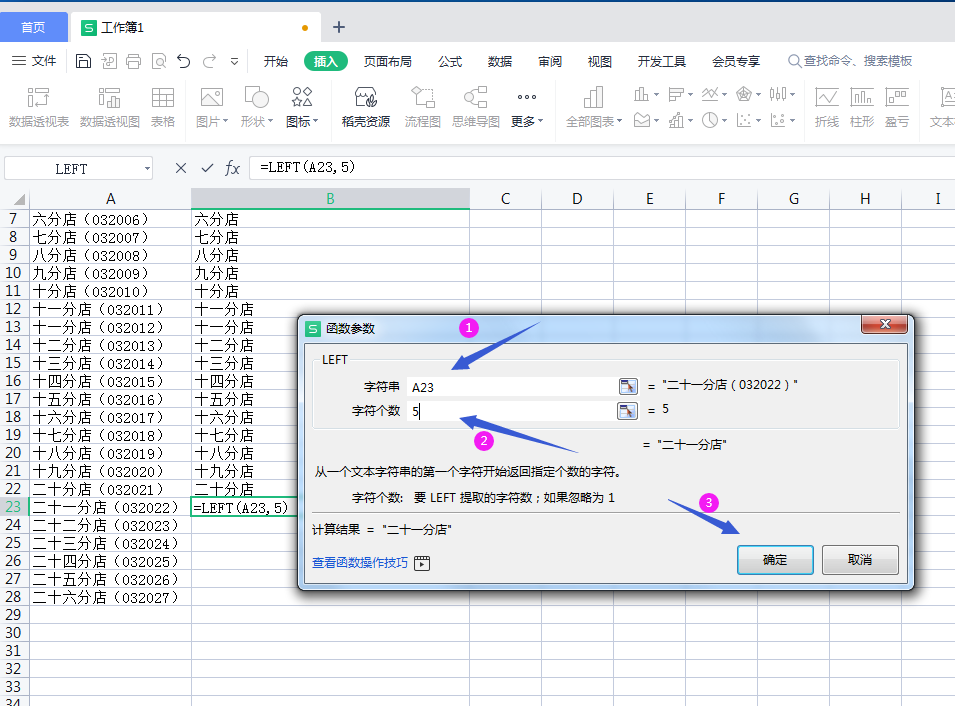Insert a 折线 sparkline
955x706 pixels.
tap(826, 107)
